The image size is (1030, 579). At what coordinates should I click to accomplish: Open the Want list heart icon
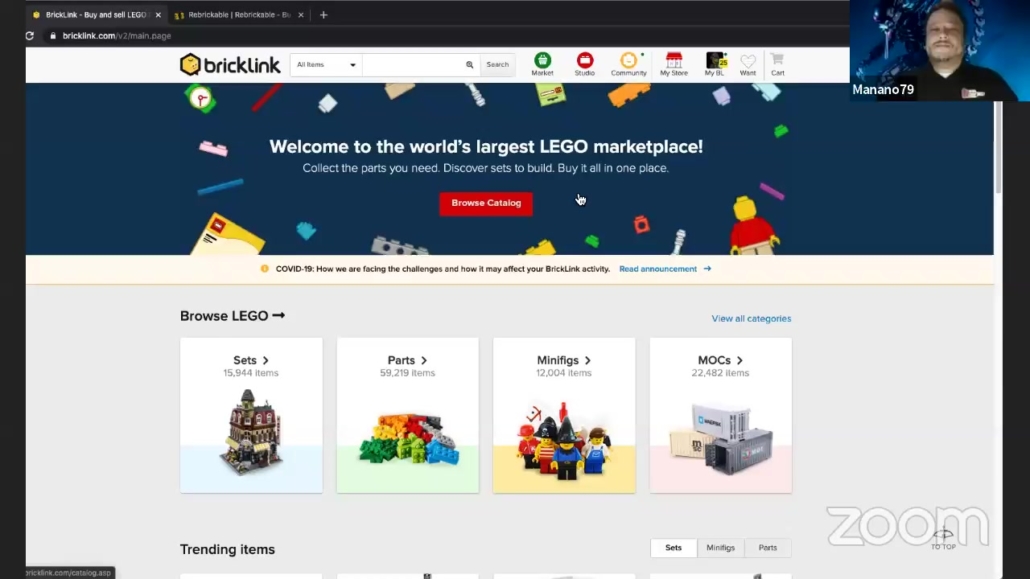pos(748,64)
